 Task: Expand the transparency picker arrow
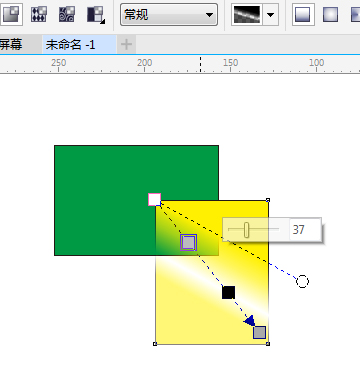point(271,15)
